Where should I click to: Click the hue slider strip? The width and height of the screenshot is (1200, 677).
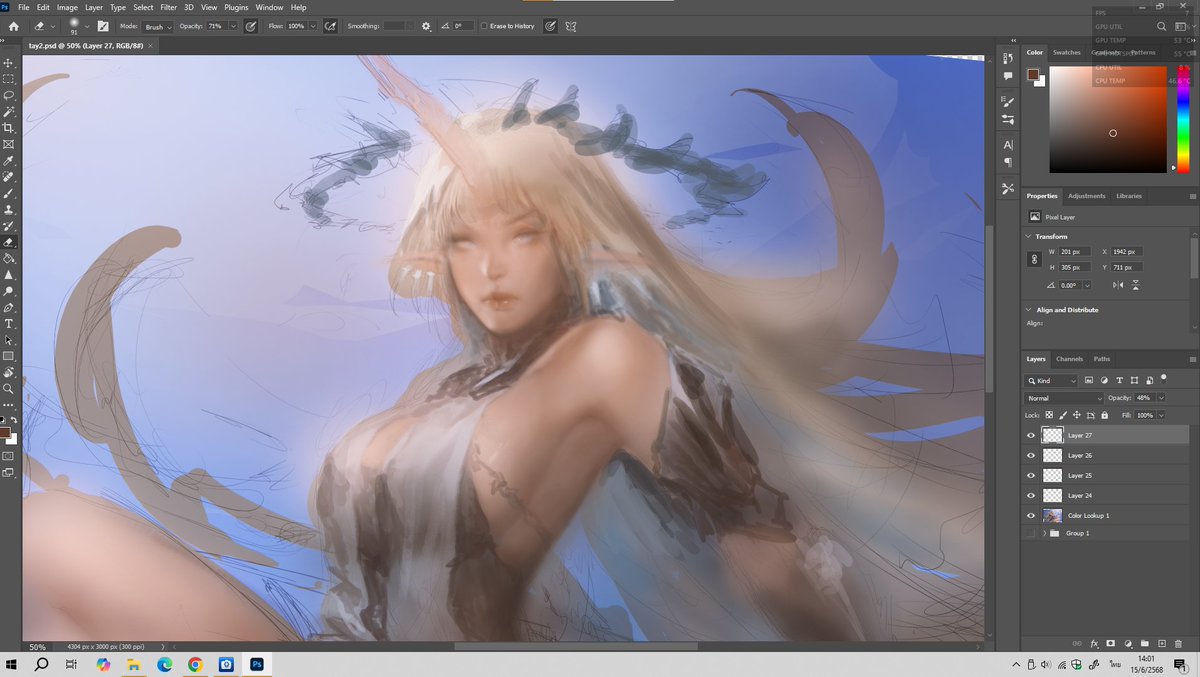[1183, 119]
